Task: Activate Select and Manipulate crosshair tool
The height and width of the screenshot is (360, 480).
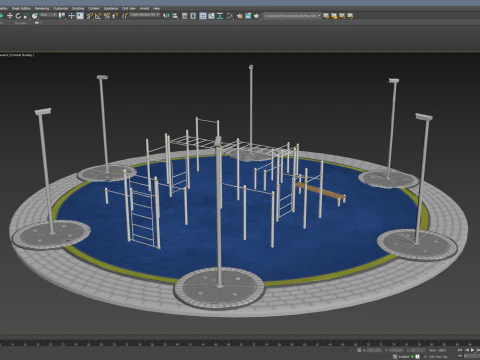Action: pyautogui.click(x=71, y=16)
